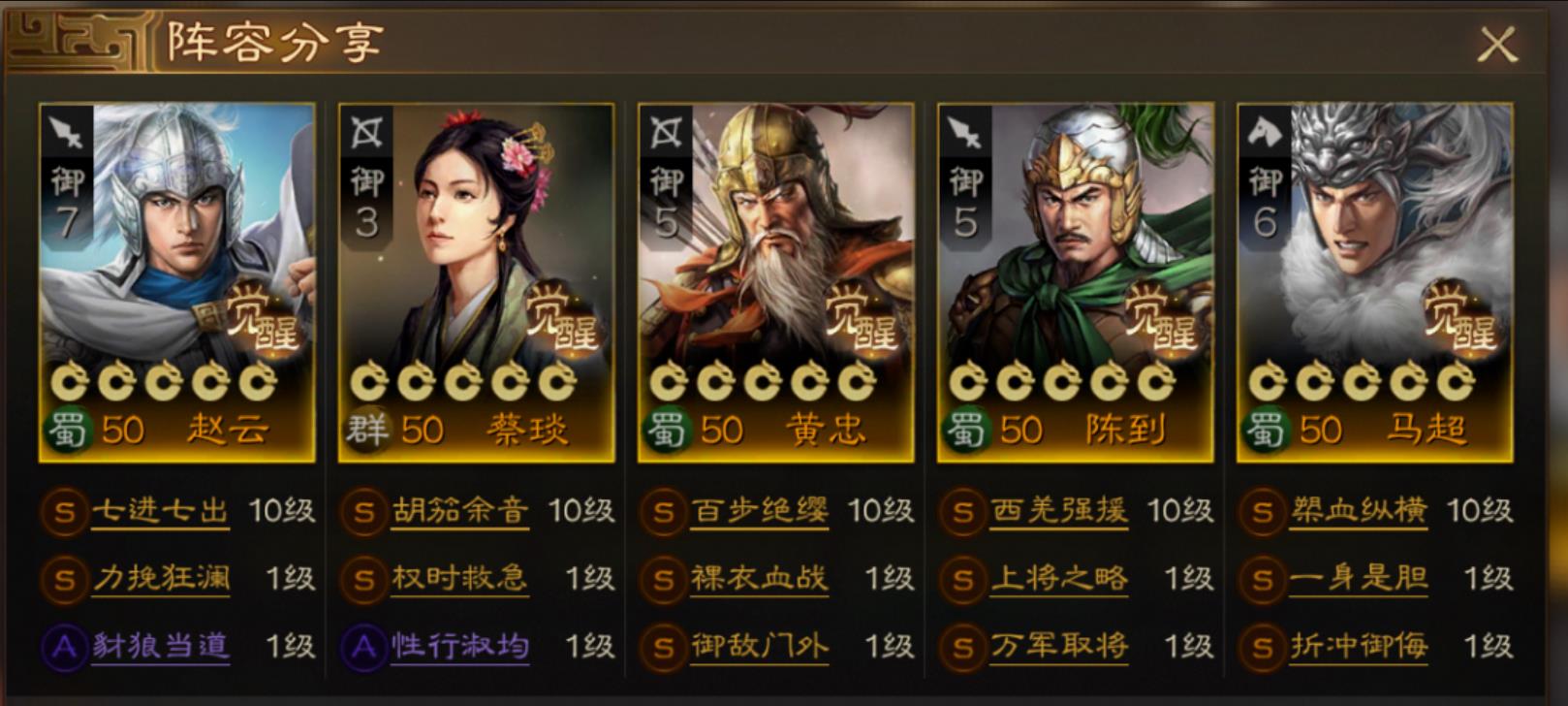Click A-rank badge beside 豺狼当道
The image size is (1568, 706).
pyautogui.click(x=64, y=647)
